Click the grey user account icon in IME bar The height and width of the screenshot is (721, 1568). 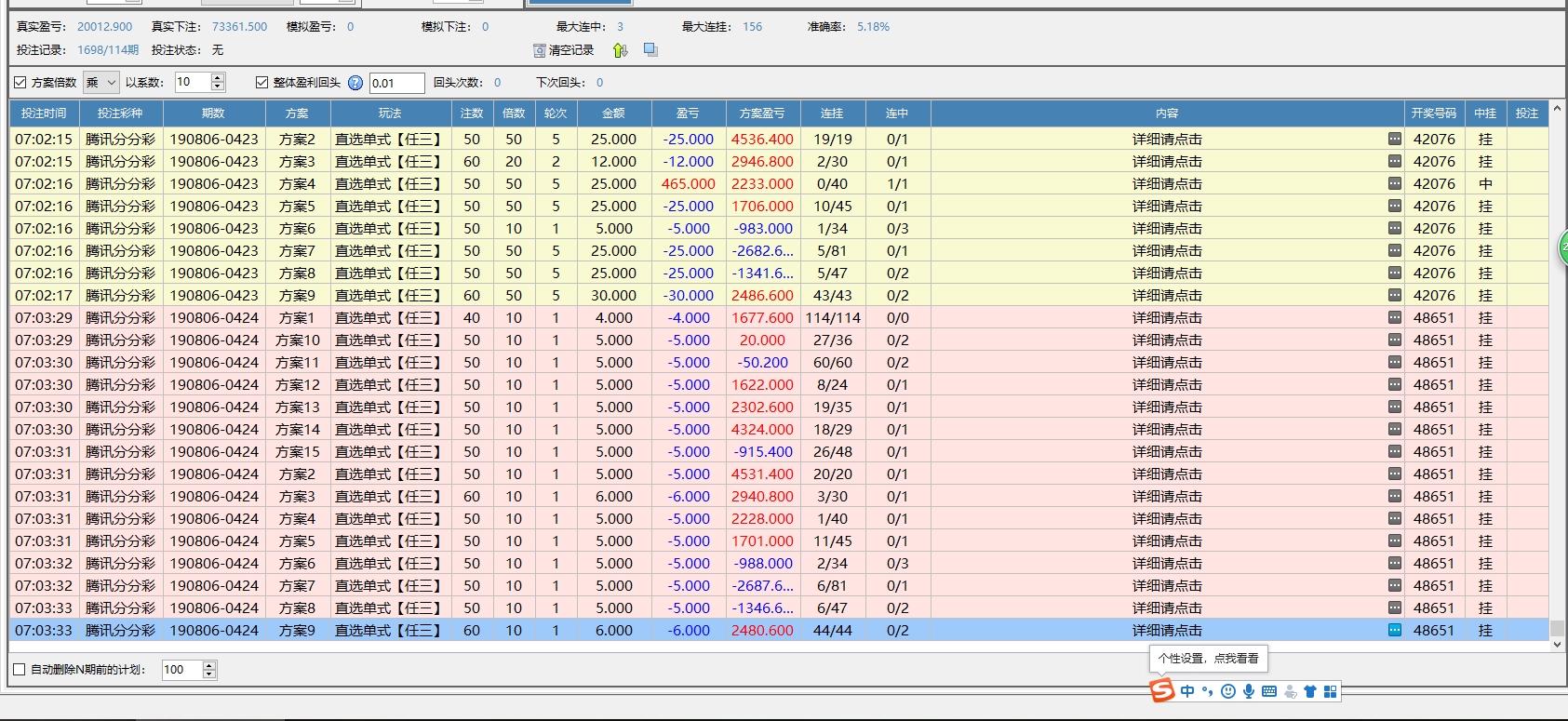1290,691
